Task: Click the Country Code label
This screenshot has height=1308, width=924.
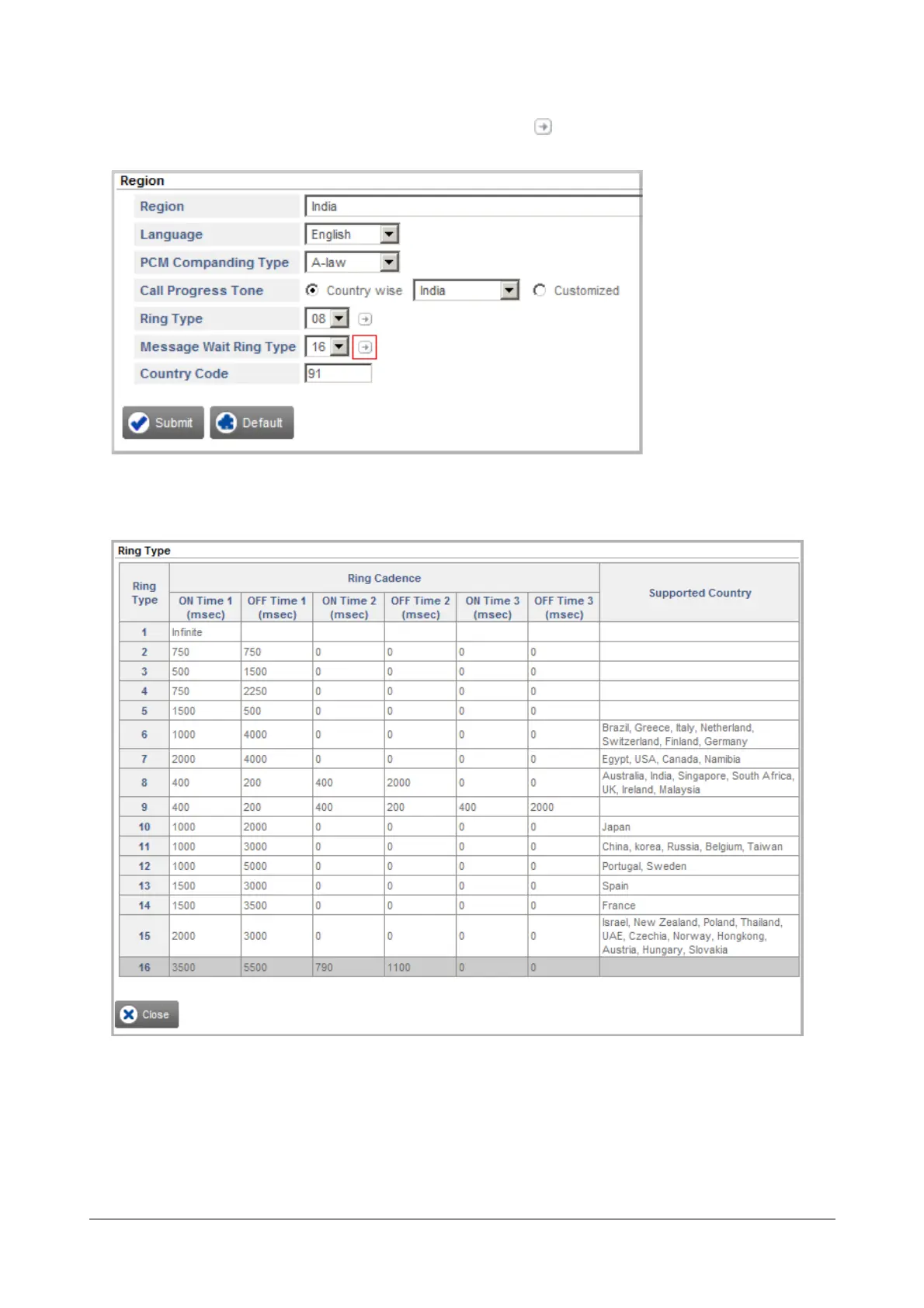Action: pos(184,374)
